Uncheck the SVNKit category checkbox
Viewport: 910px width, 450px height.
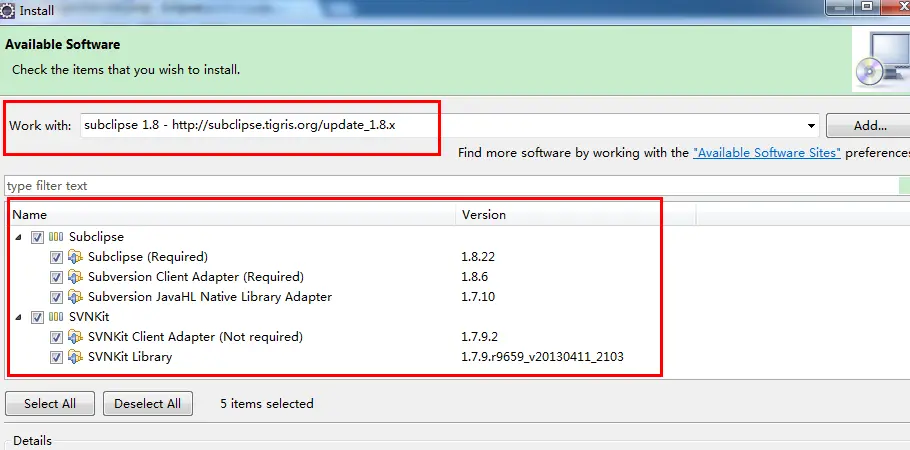point(37,318)
